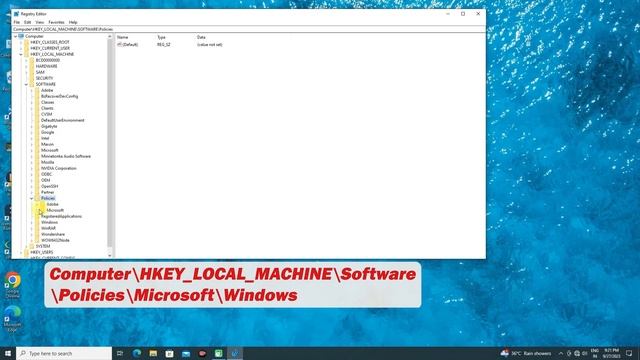Open the taskbar clock and date
The height and width of the screenshot is (360, 640).
(x=611, y=353)
